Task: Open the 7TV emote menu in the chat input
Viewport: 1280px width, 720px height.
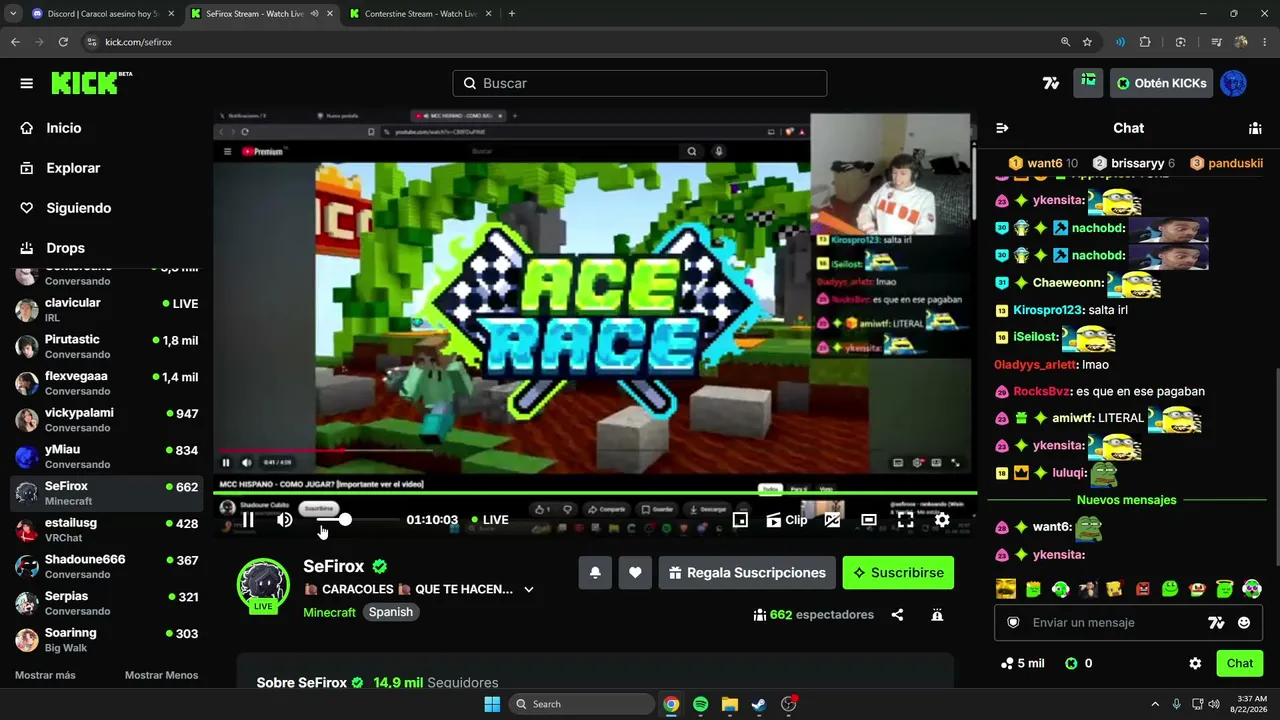Action: tap(1216, 622)
